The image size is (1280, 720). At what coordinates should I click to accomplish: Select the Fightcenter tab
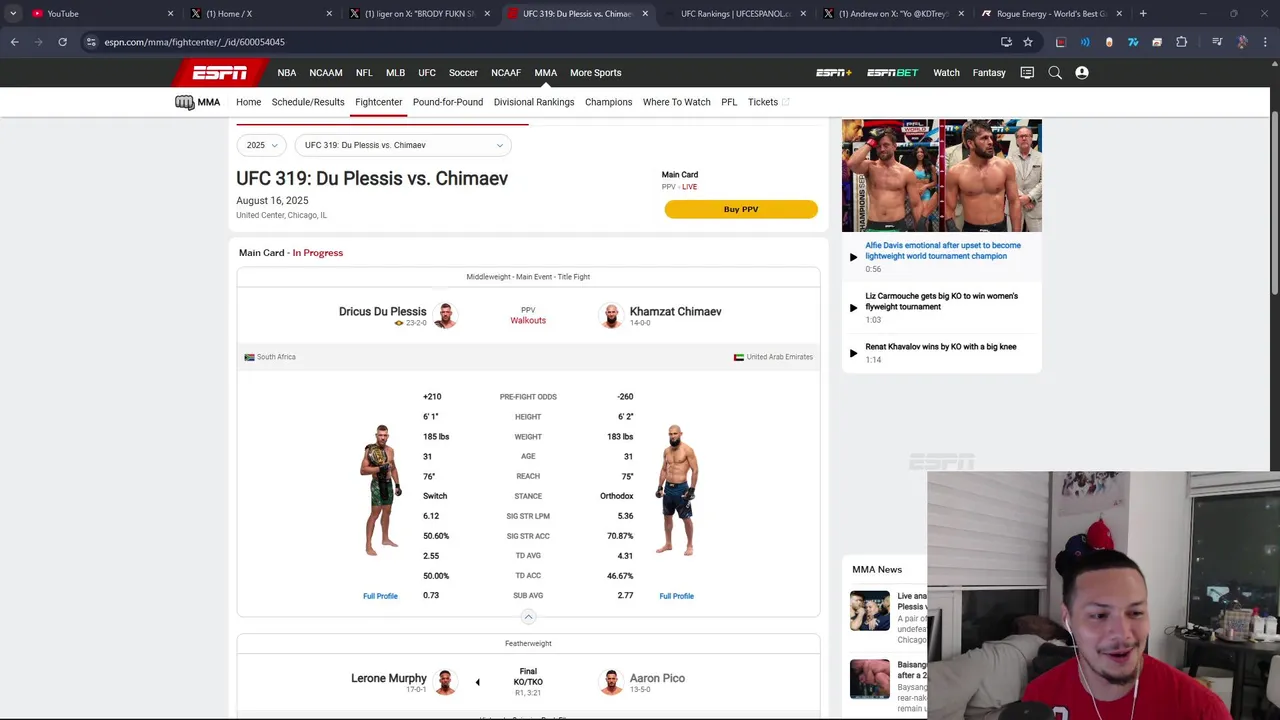(x=378, y=102)
